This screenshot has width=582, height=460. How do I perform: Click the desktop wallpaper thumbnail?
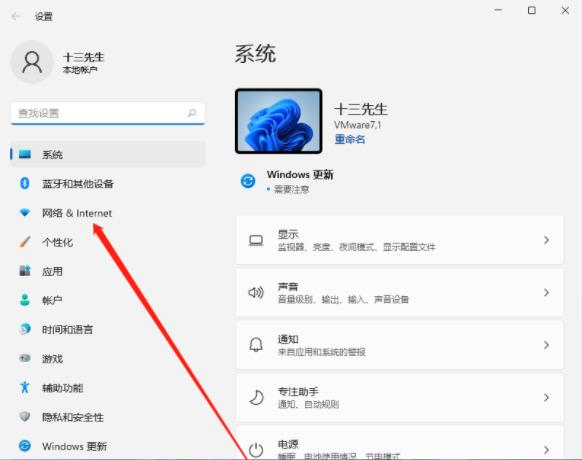point(279,121)
